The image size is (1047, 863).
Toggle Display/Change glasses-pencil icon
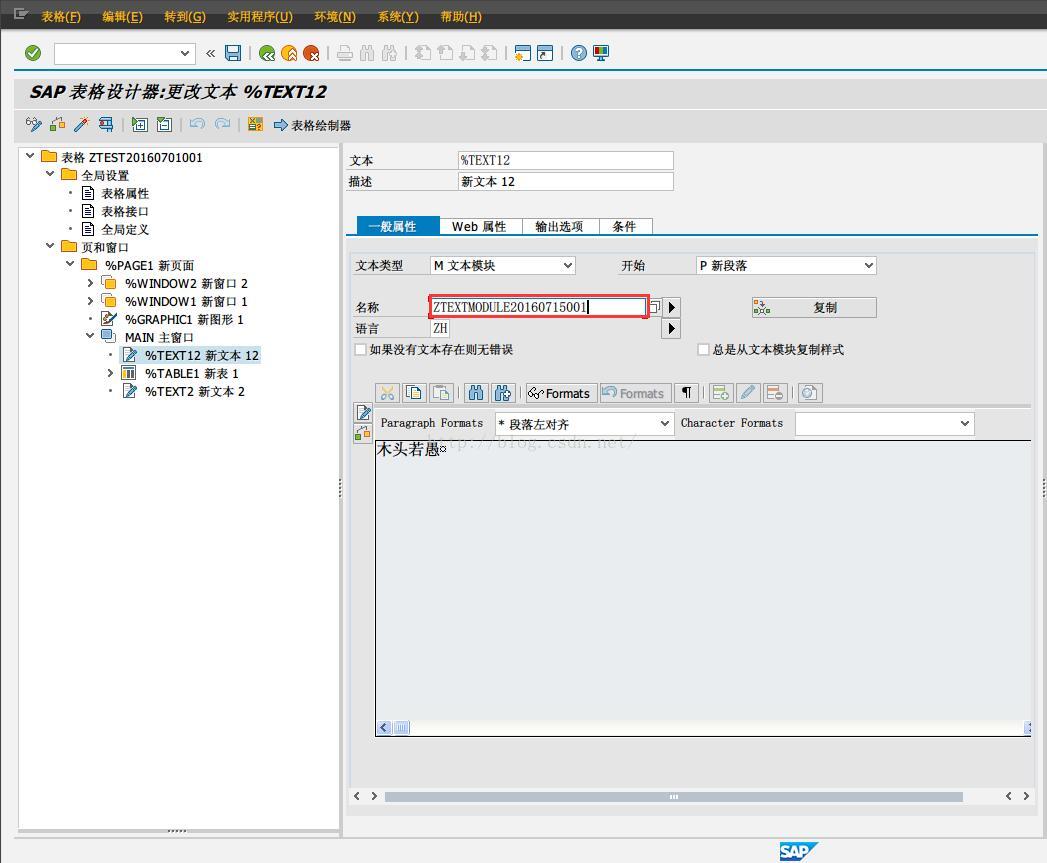click(x=33, y=124)
